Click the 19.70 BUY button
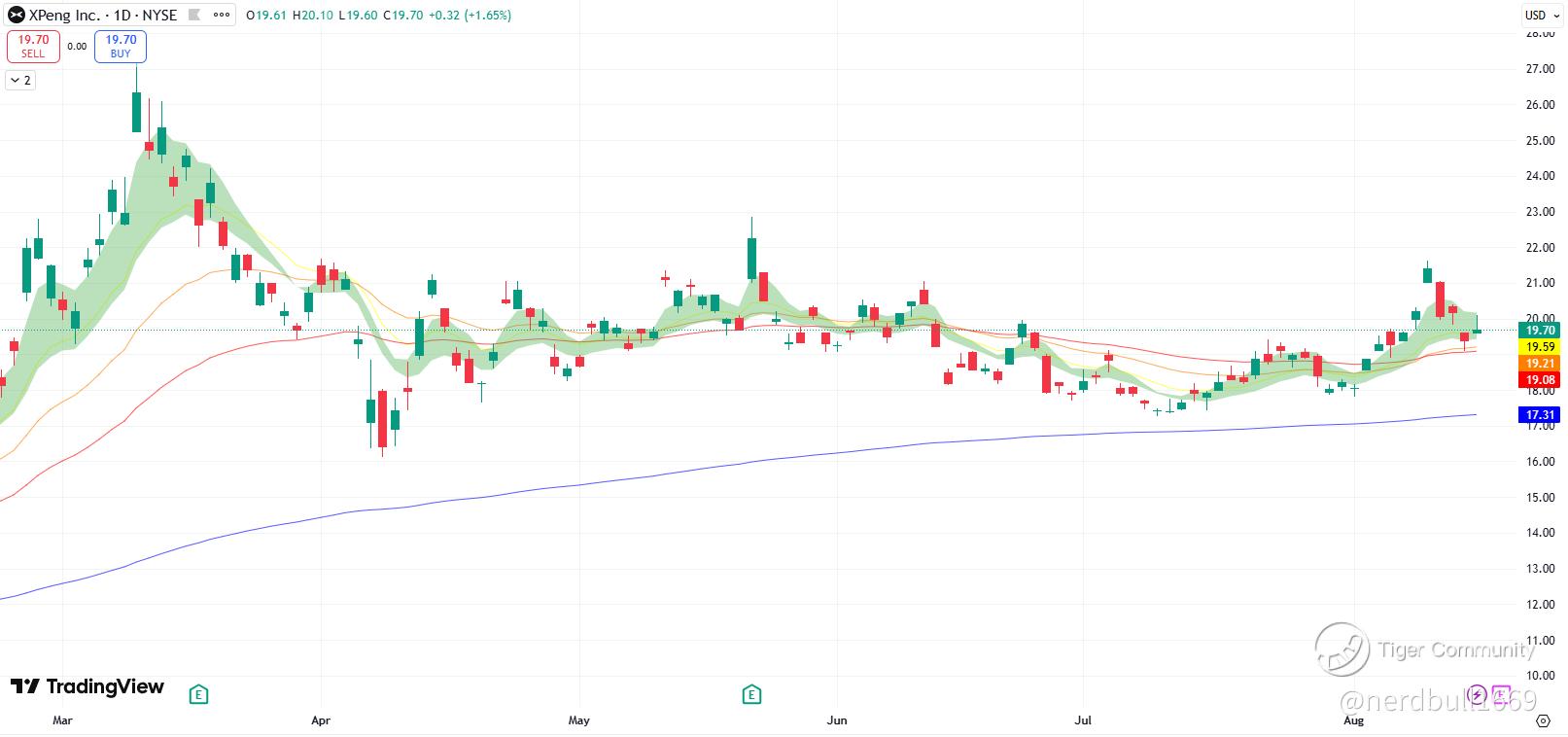Viewport: 1568px width, 737px height. [121, 46]
